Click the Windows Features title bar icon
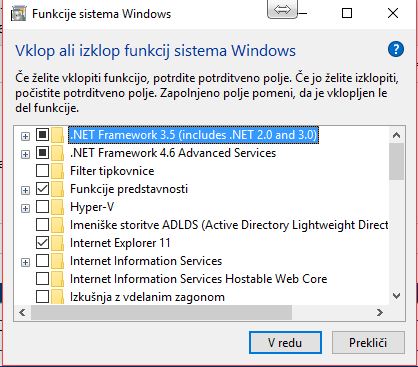418x367 pixels. (18, 14)
